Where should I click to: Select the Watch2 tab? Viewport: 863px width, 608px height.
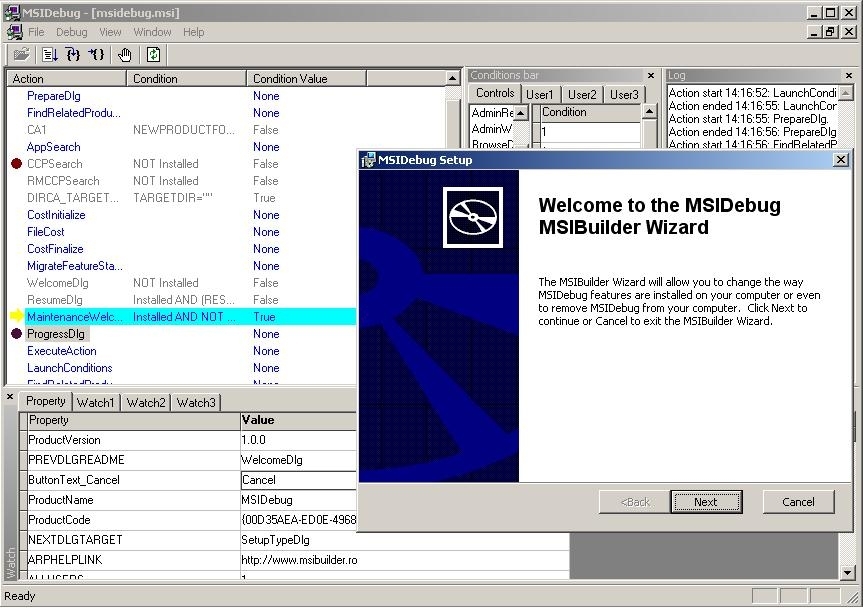146,403
